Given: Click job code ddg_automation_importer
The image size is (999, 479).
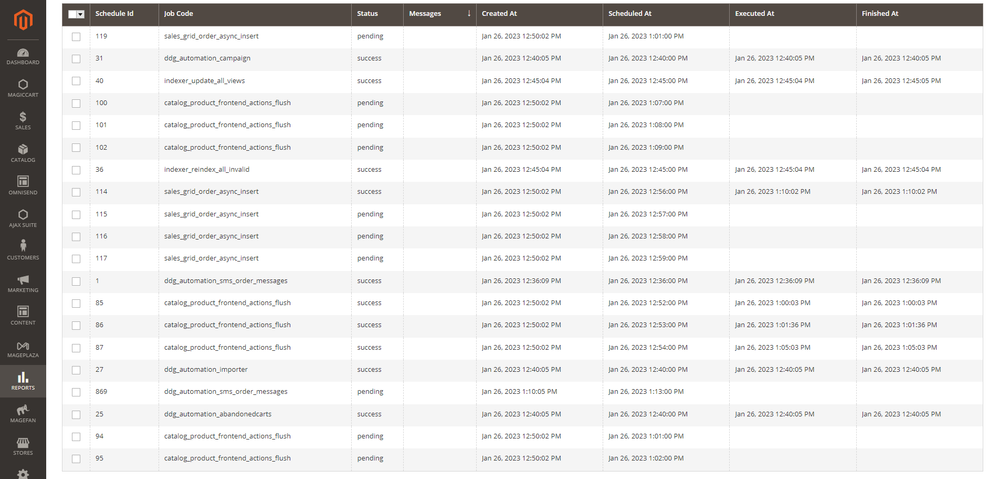Looking at the screenshot, I should tap(206, 369).
